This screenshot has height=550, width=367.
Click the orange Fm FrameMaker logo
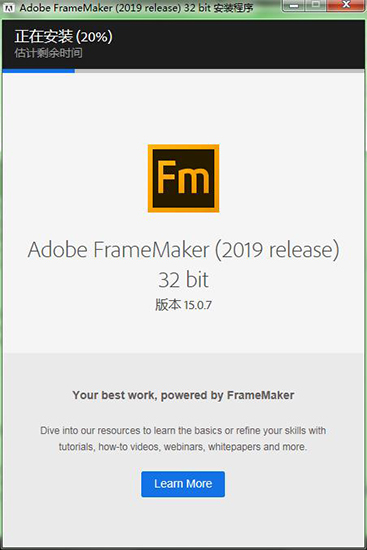tap(184, 178)
